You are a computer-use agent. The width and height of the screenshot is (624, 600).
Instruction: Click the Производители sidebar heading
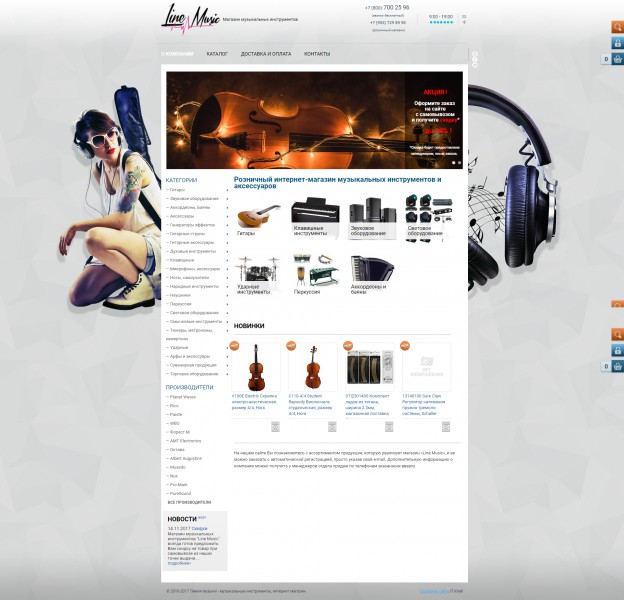[189, 387]
